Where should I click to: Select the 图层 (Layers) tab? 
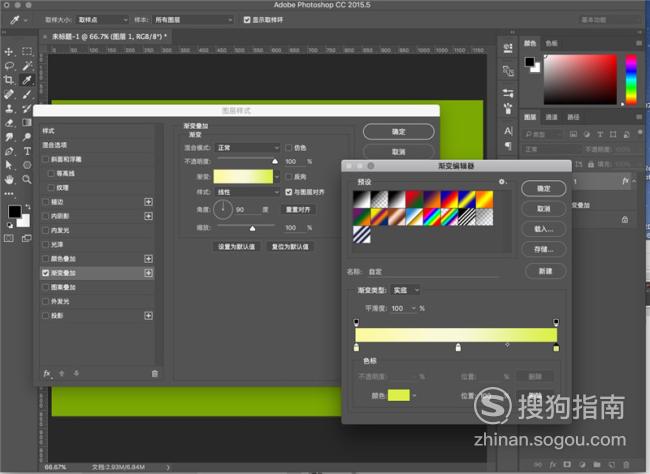pos(530,117)
